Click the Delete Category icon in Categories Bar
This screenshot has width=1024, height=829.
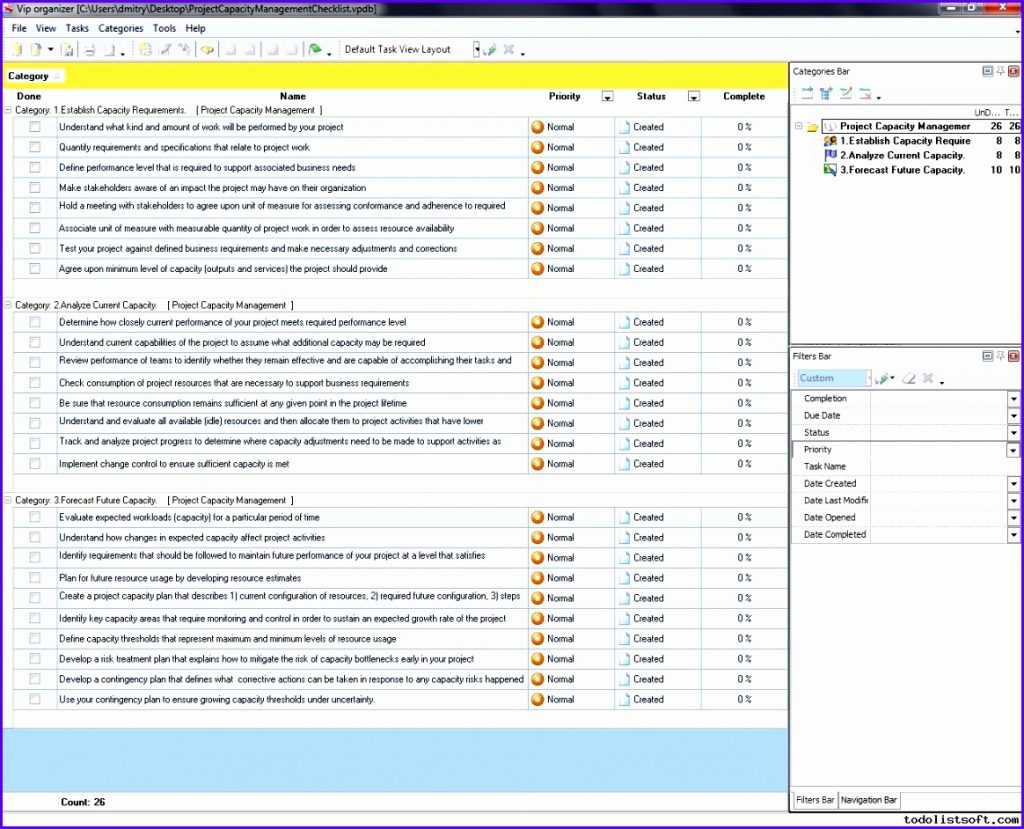[x=866, y=92]
